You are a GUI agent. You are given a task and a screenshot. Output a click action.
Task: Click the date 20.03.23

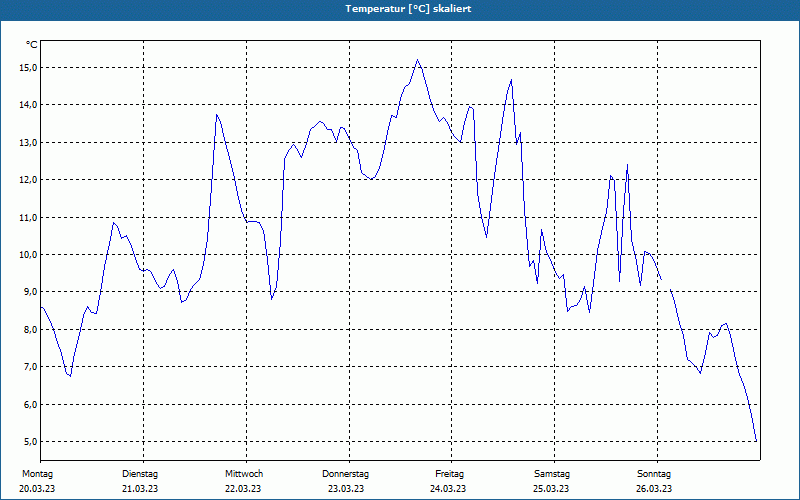point(37,489)
